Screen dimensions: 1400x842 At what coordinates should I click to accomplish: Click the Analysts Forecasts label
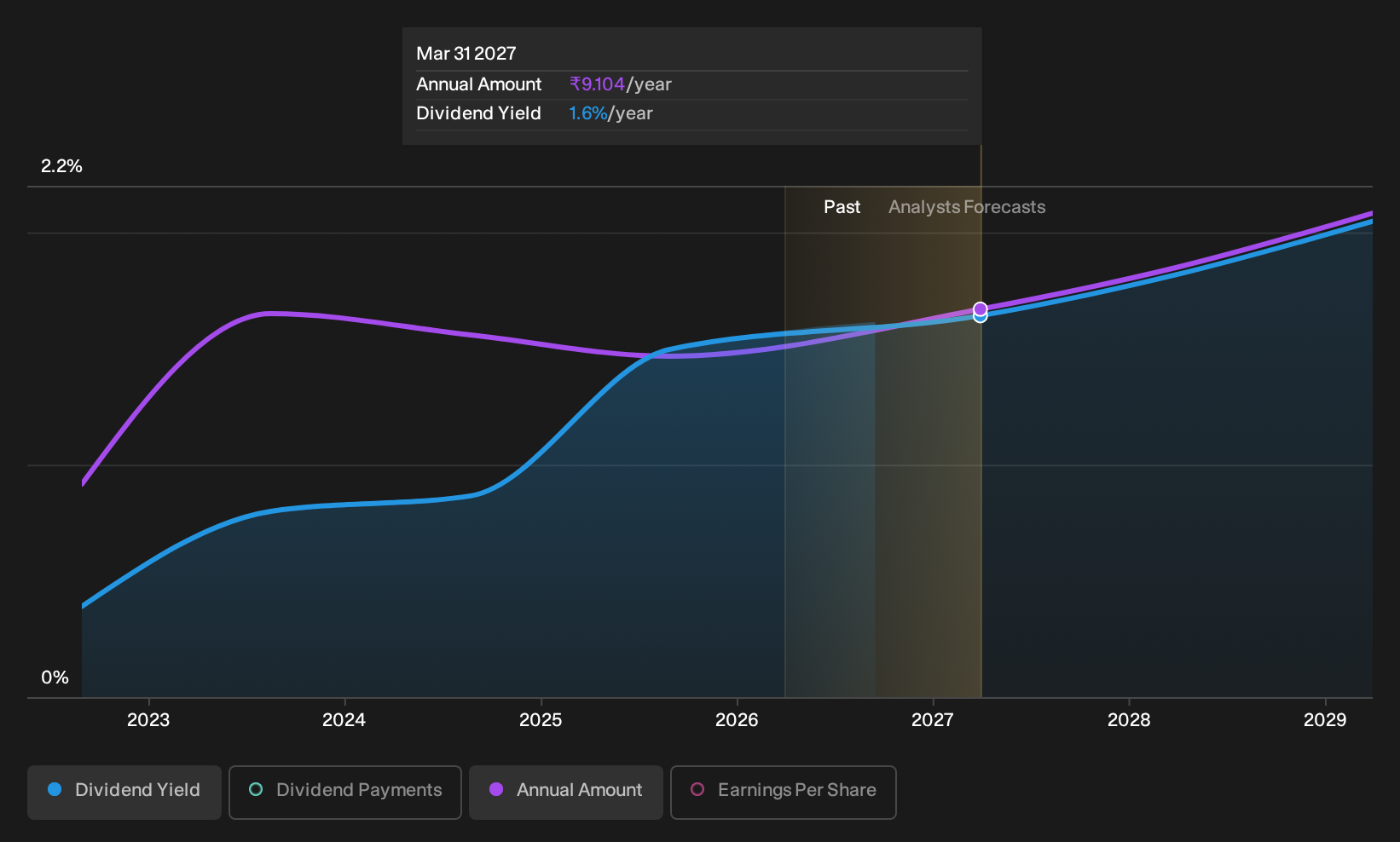pyautogui.click(x=967, y=207)
